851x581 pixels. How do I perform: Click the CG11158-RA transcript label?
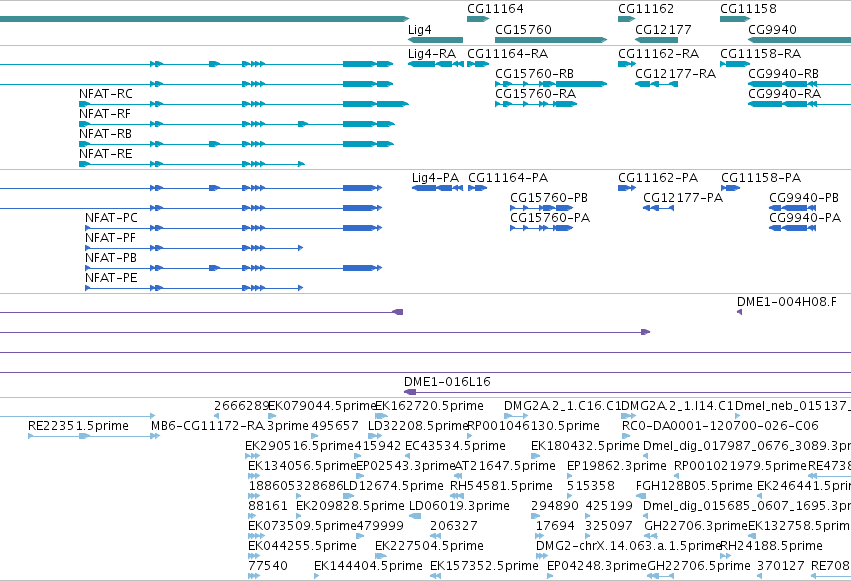[760, 54]
